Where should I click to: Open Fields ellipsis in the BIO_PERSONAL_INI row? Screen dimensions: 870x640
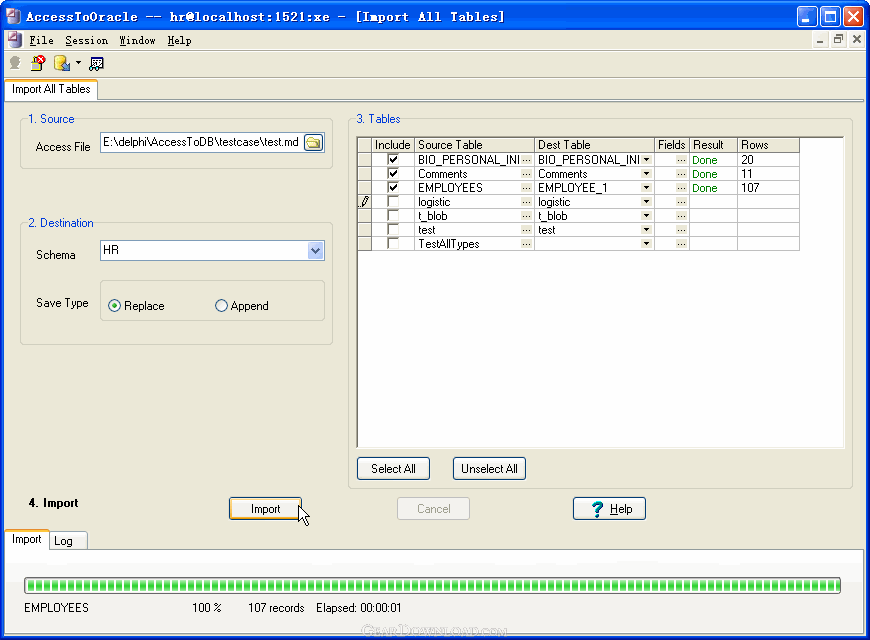[681, 160]
